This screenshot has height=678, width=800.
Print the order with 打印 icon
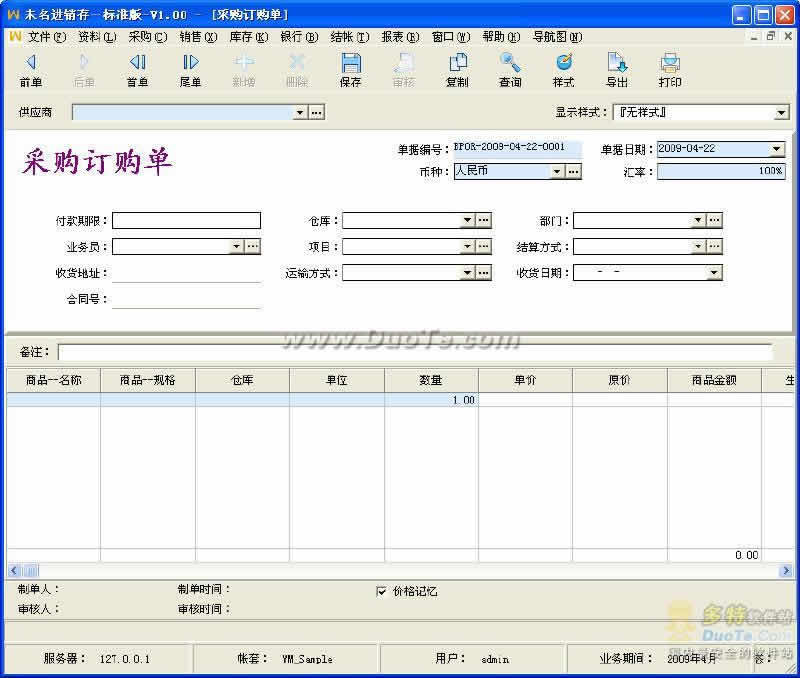click(670, 69)
